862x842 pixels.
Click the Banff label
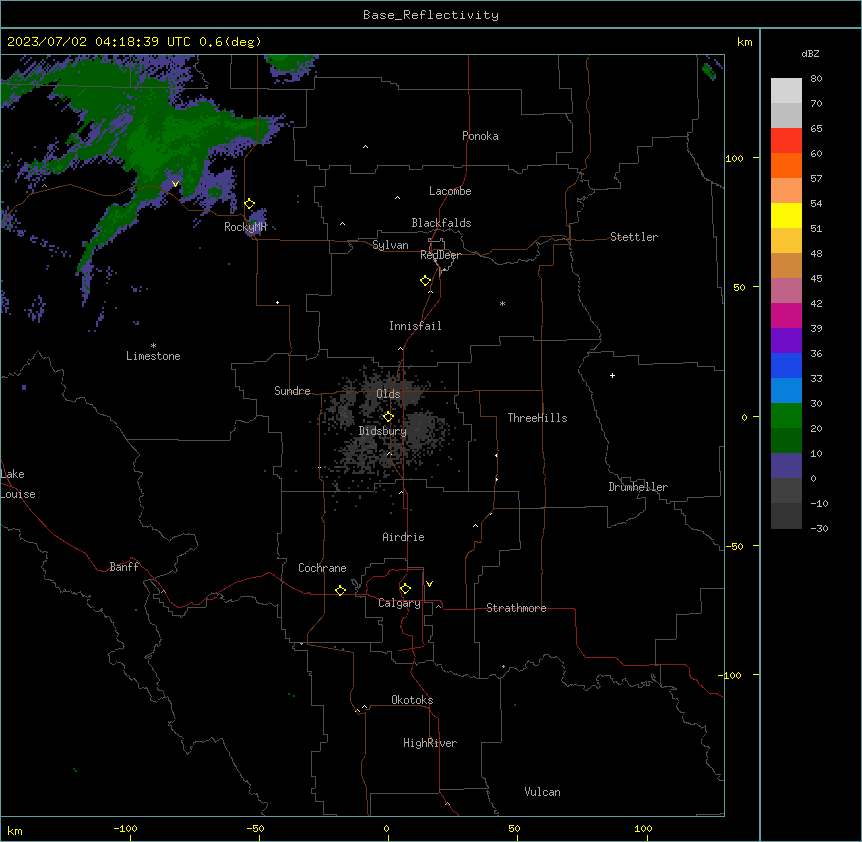pyautogui.click(x=124, y=567)
